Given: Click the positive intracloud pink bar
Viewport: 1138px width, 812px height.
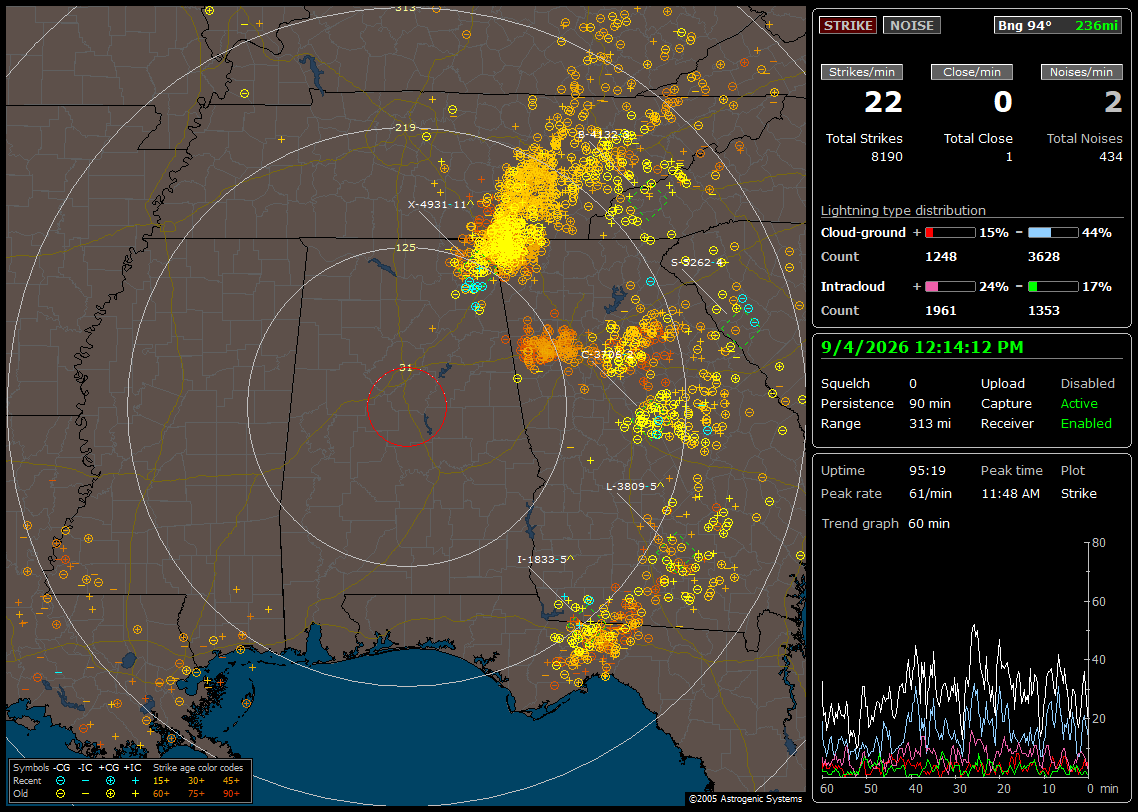Looking at the screenshot, I should point(950,287).
